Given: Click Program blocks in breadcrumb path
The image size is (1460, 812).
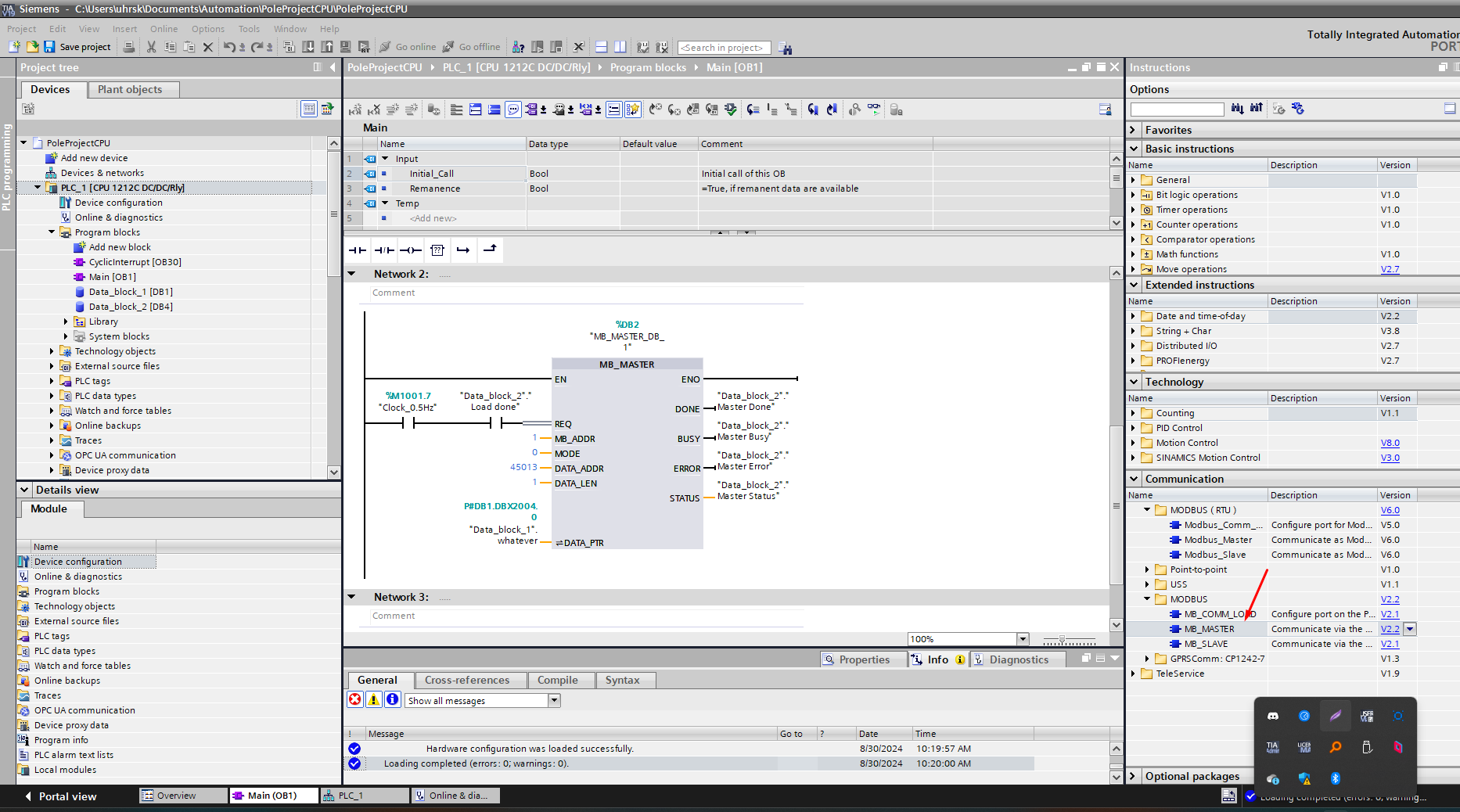Looking at the screenshot, I should [x=648, y=67].
